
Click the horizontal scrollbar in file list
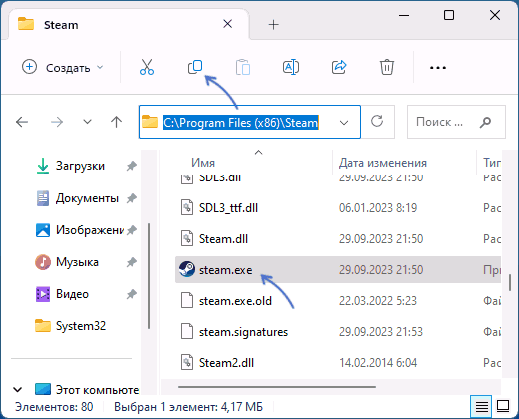coord(277,387)
